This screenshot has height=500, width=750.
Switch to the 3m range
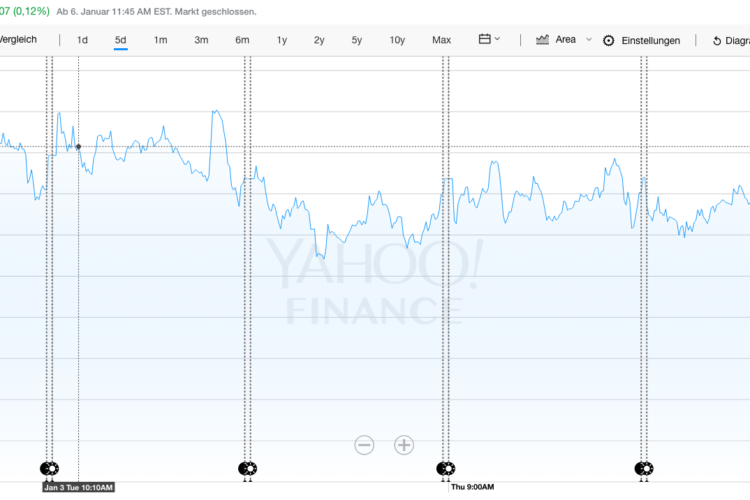tap(201, 40)
